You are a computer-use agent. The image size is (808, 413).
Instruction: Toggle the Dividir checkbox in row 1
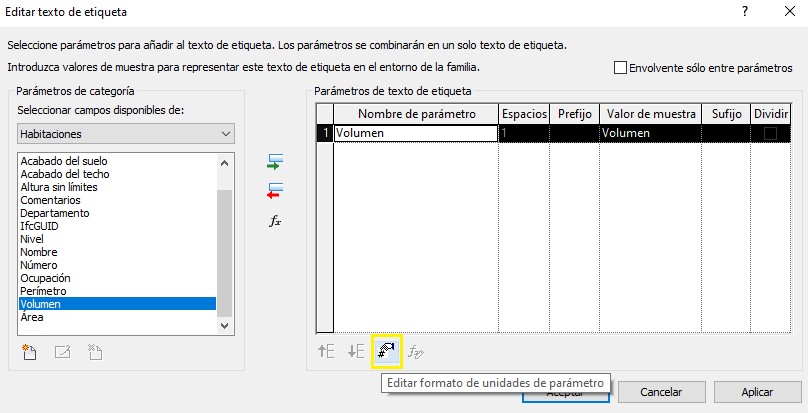(770, 133)
